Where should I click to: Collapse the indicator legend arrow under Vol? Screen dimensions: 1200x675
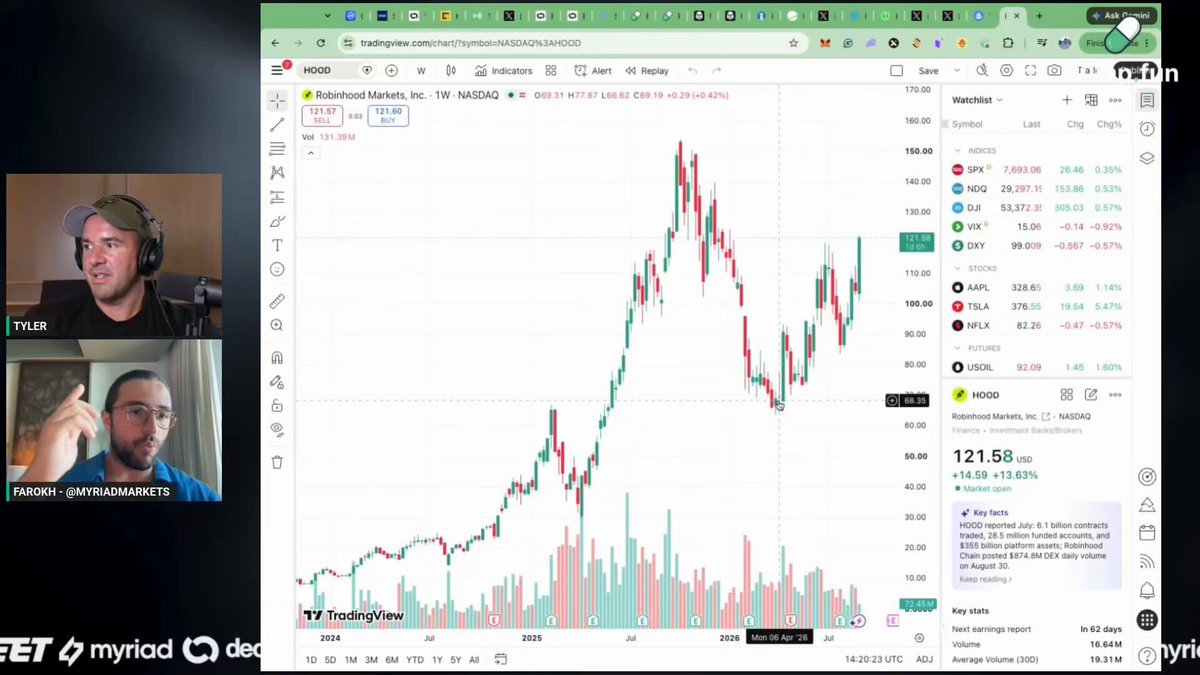311,153
